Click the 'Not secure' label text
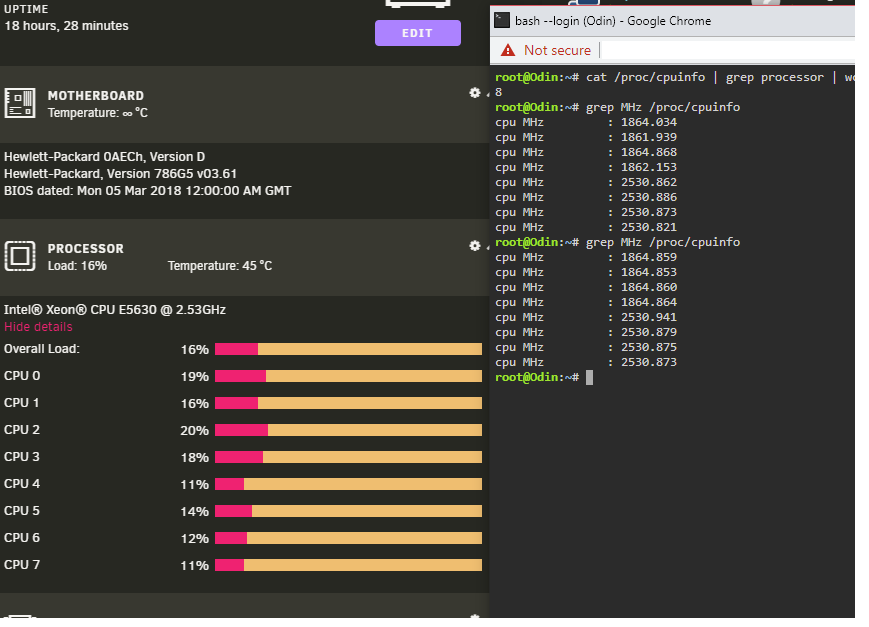Image resolution: width=869 pixels, height=627 pixels. click(557, 50)
